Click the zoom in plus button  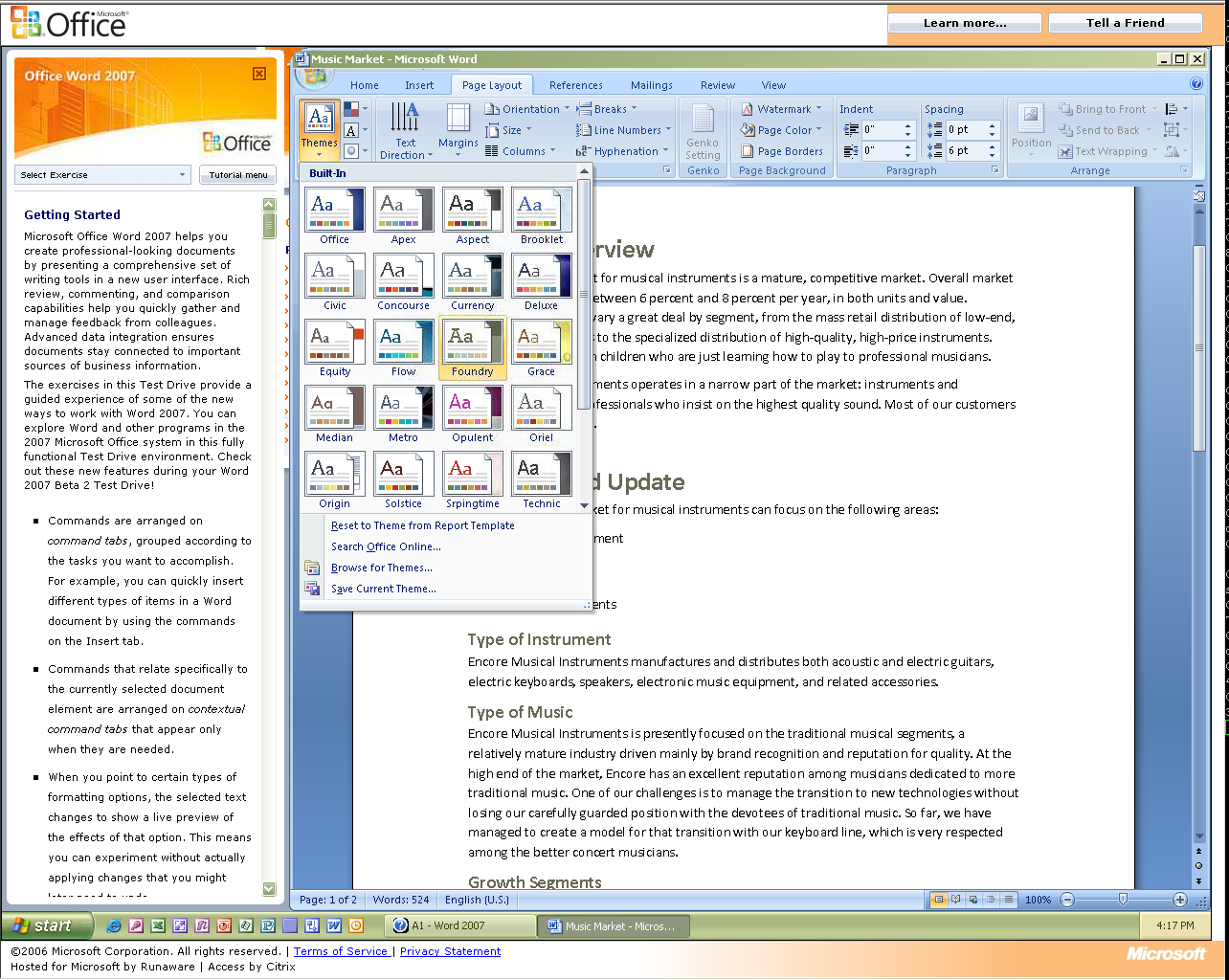tap(1180, 900)
